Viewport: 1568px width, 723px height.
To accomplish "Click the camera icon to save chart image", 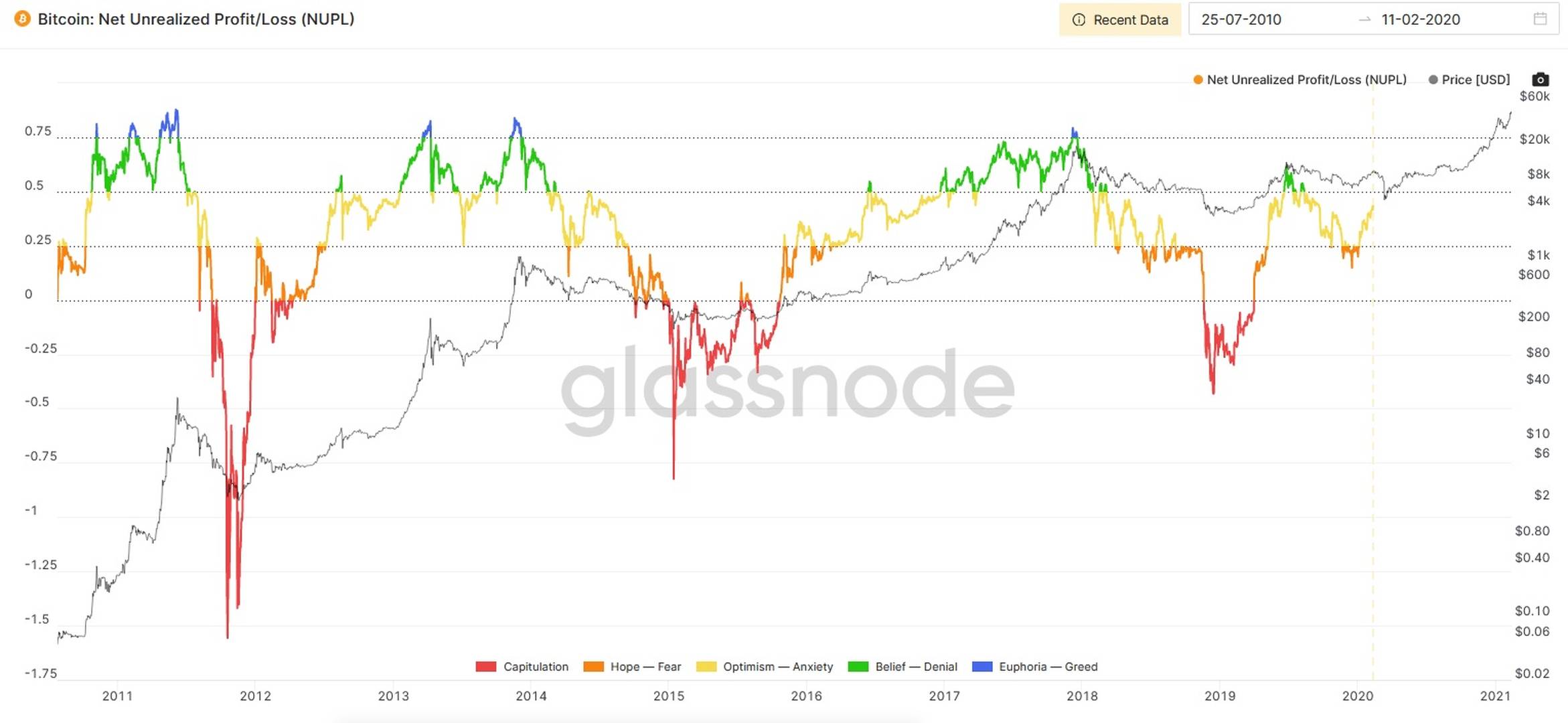I will pyautogui.click(x=1540, y=80).
